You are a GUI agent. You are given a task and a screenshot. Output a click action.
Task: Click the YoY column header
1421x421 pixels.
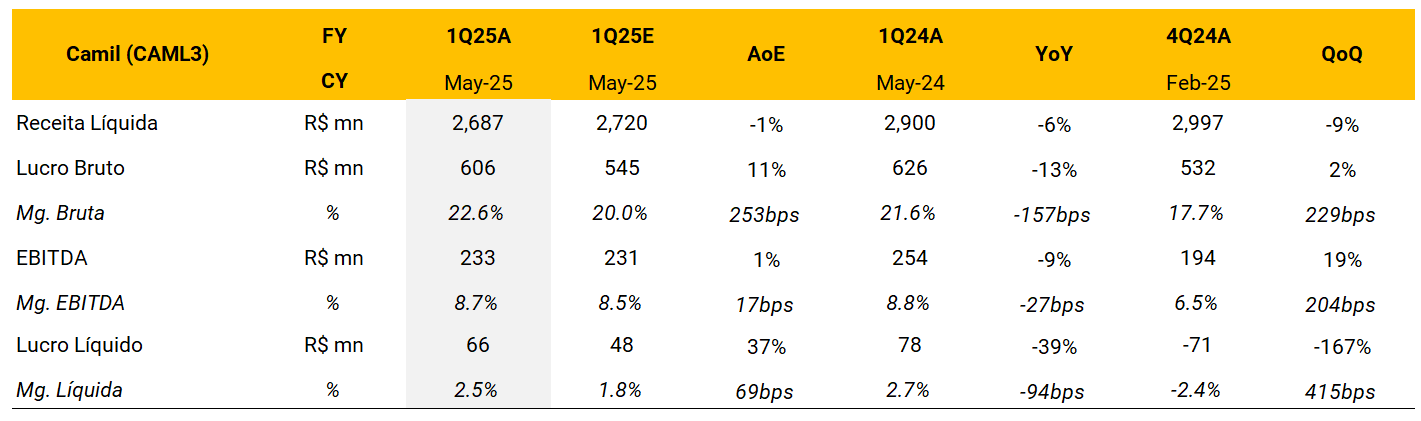point(1054,56)
